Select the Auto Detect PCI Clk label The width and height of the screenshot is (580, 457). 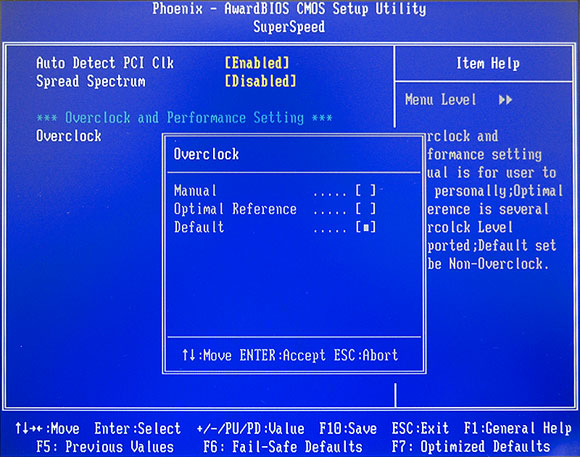(x=105, y=63)
